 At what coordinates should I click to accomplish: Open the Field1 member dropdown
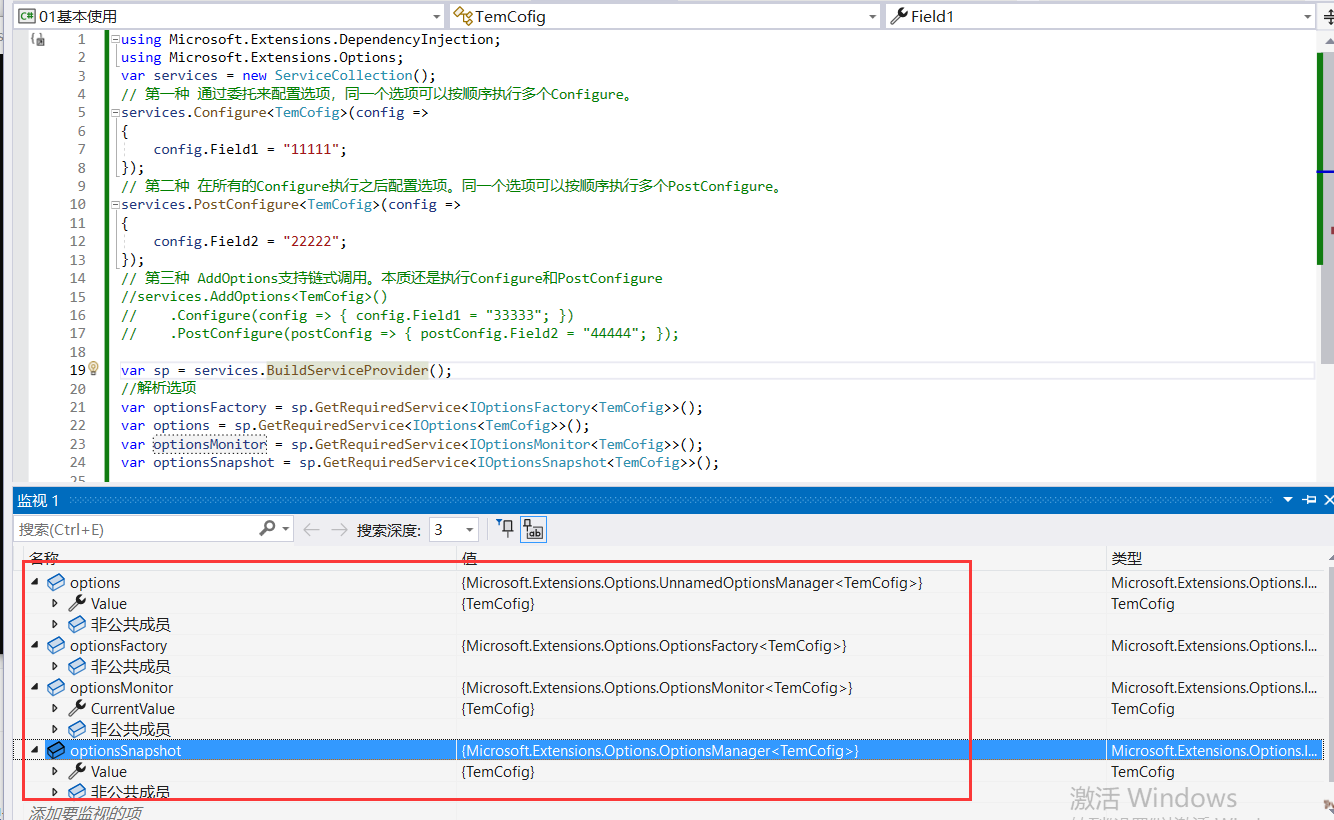click(1308, 17)
